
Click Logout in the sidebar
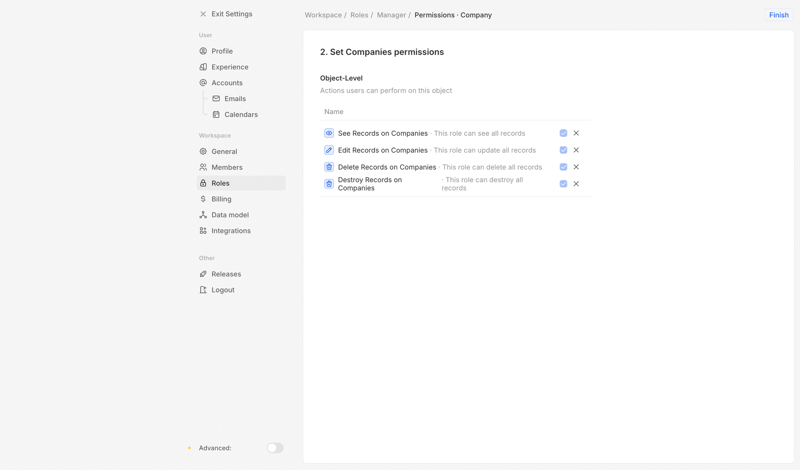coord(241,290)
